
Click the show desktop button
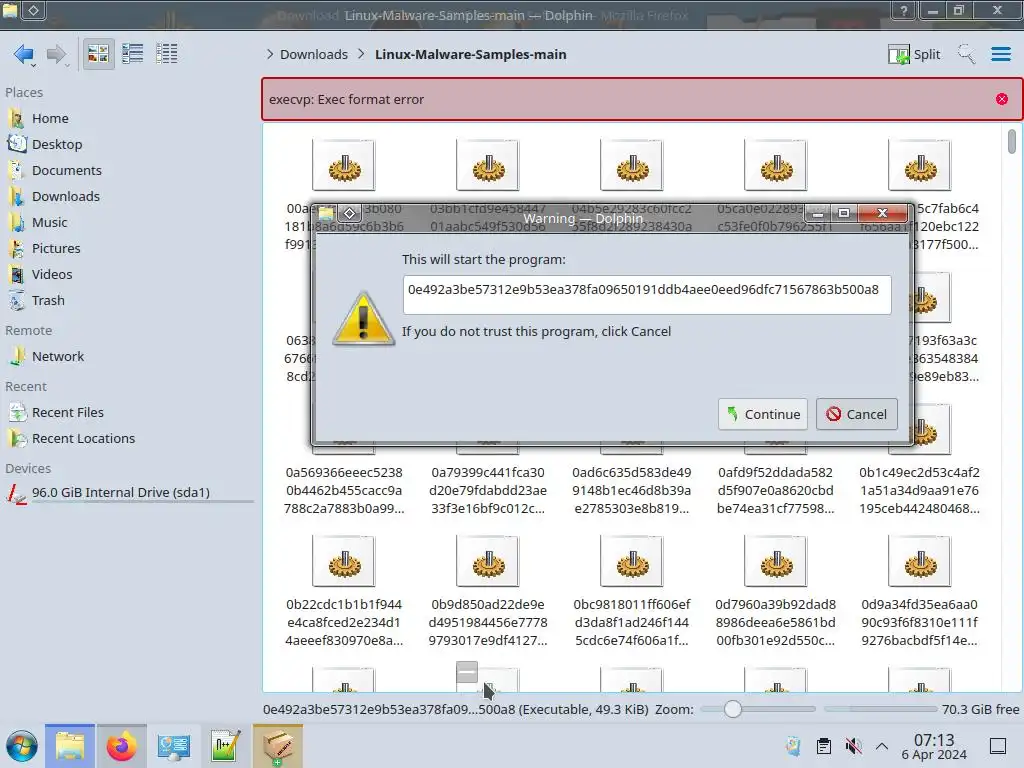point(998,746)
